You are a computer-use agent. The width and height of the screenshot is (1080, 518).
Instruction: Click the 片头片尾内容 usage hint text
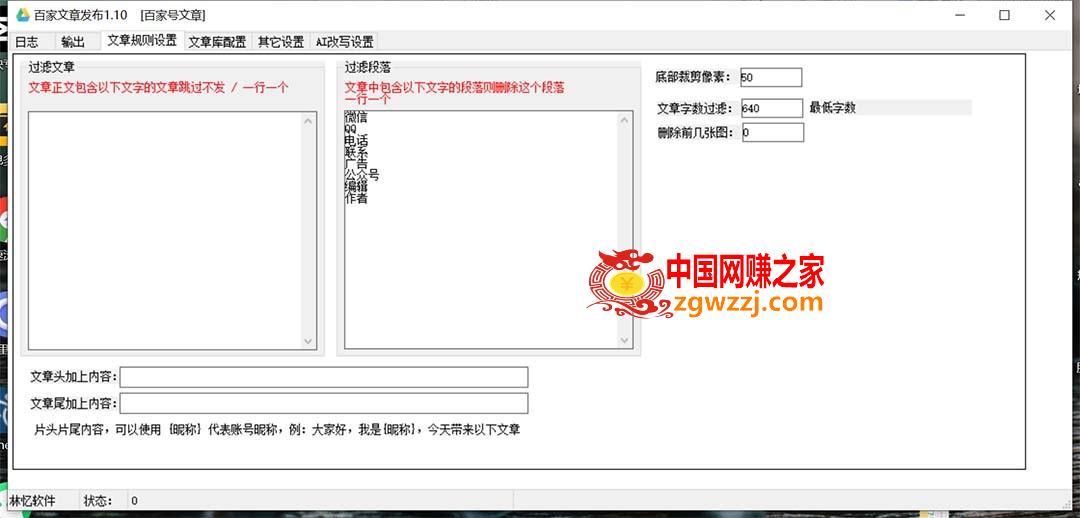click(277, 430)
